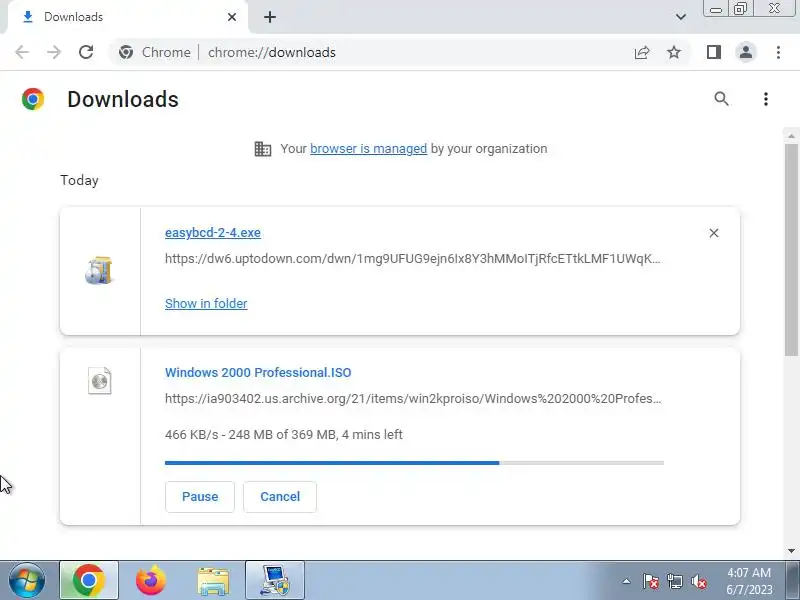The image size is (800, 600).
Task: Open the side panel icon
Action: coord(714,52)
